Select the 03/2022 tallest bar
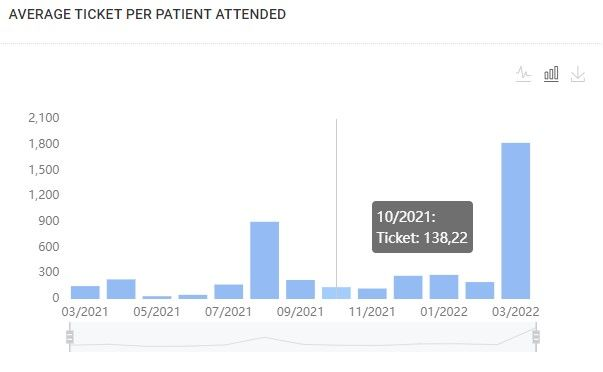603x372 pixels. click(x=516, y=221)
